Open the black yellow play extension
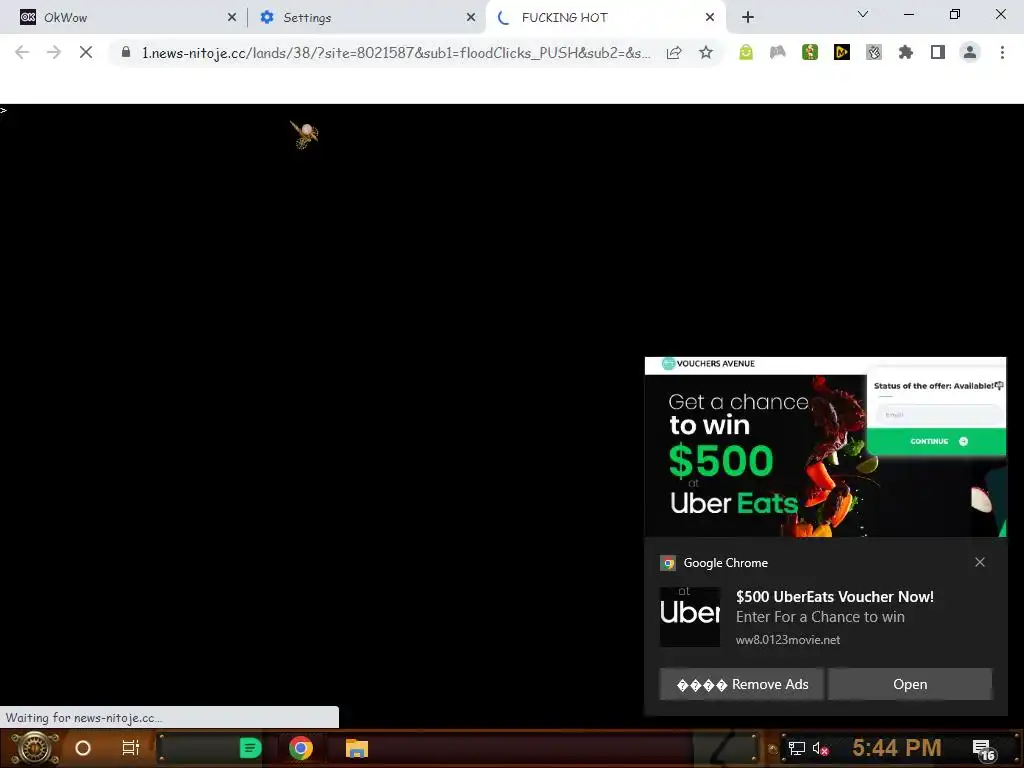 click(x=842, y=52)
